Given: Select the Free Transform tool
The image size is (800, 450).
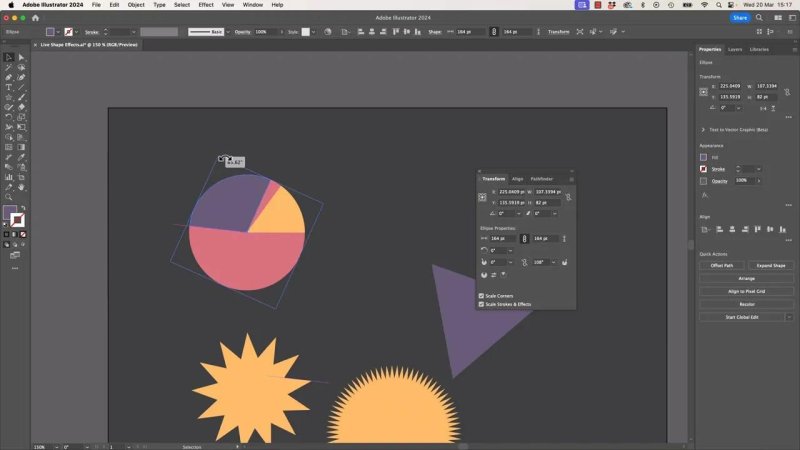Looking at the screenshot, I should pos(21,127).
